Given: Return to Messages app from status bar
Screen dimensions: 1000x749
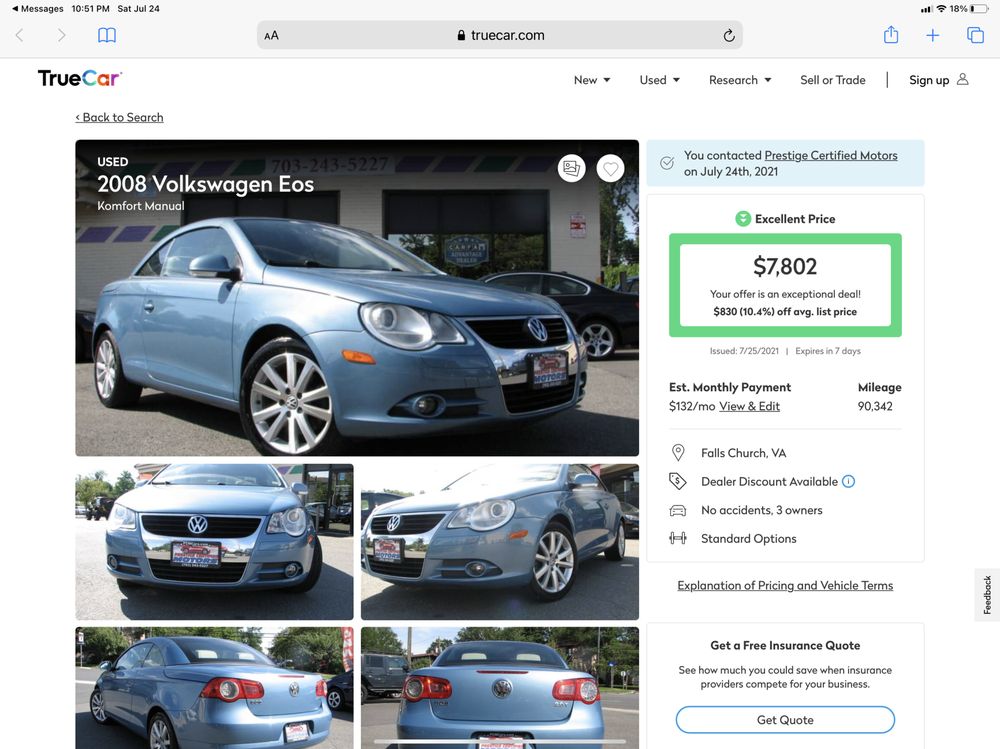Looking at the screenshot, I should (x=37, y=8).
